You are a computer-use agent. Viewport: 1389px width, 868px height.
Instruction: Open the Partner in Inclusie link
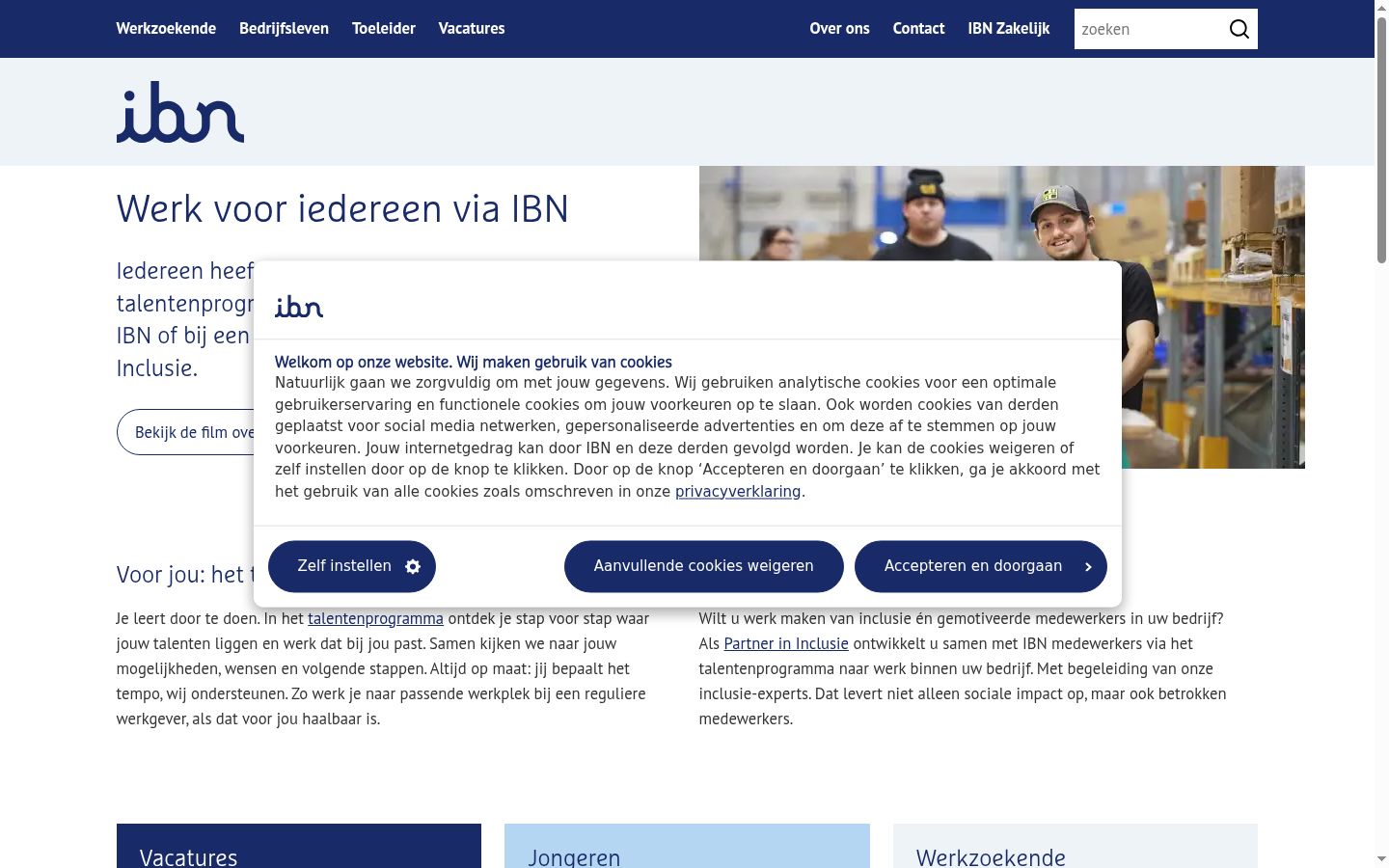786,643
